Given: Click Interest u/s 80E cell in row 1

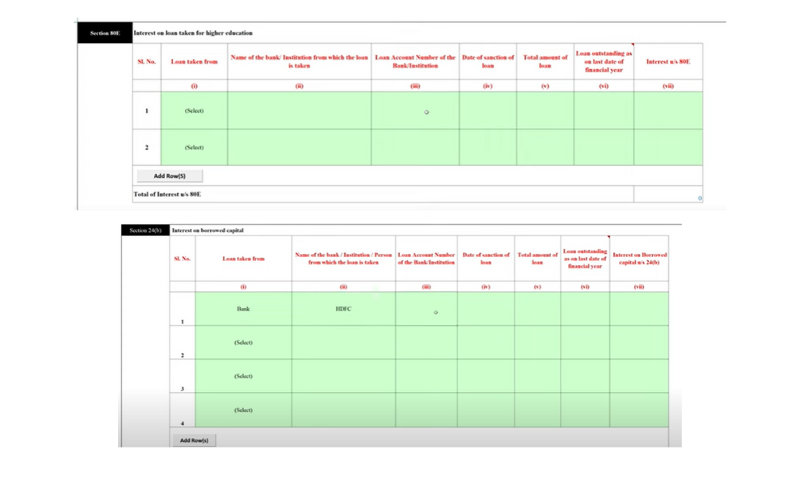Looking at the screenshot, I should pyautogui.click(x=668, y=111).
